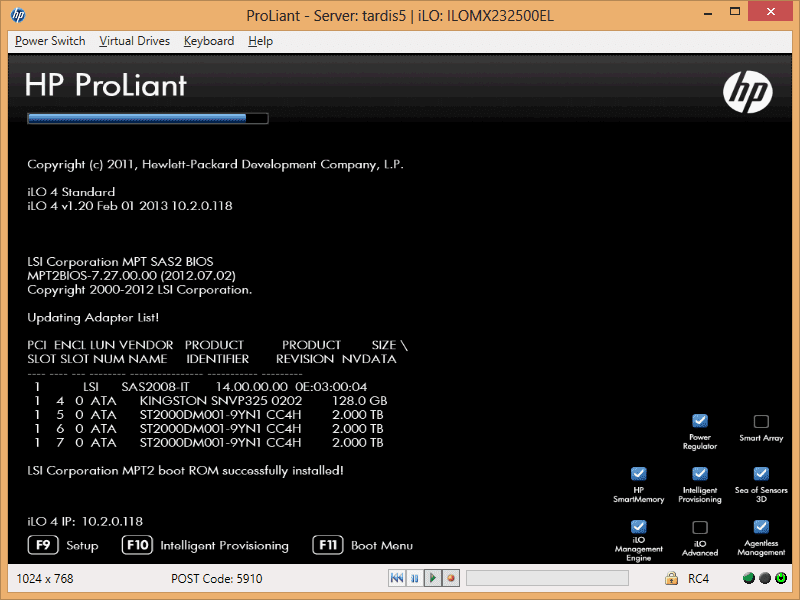Click the gray status indicator light
800x600 pixels.
(x=765, y=578)
